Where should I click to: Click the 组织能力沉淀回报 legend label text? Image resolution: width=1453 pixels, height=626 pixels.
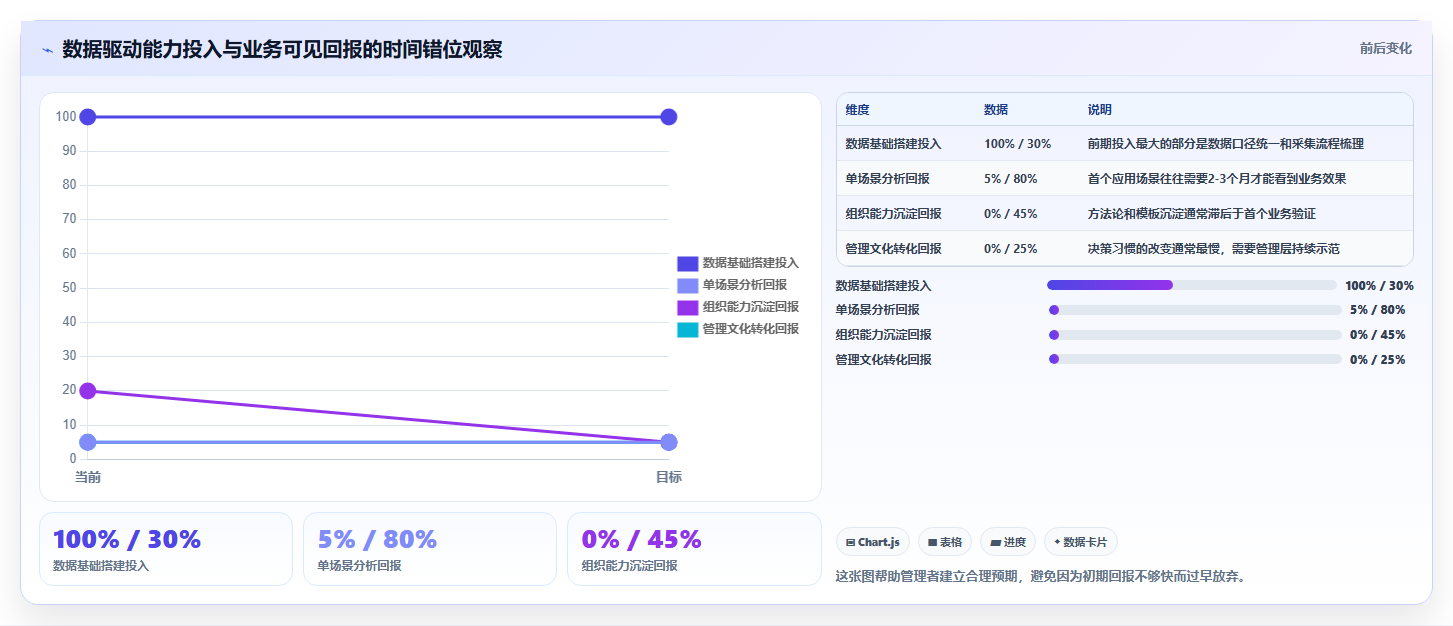(x=751, y=307)
